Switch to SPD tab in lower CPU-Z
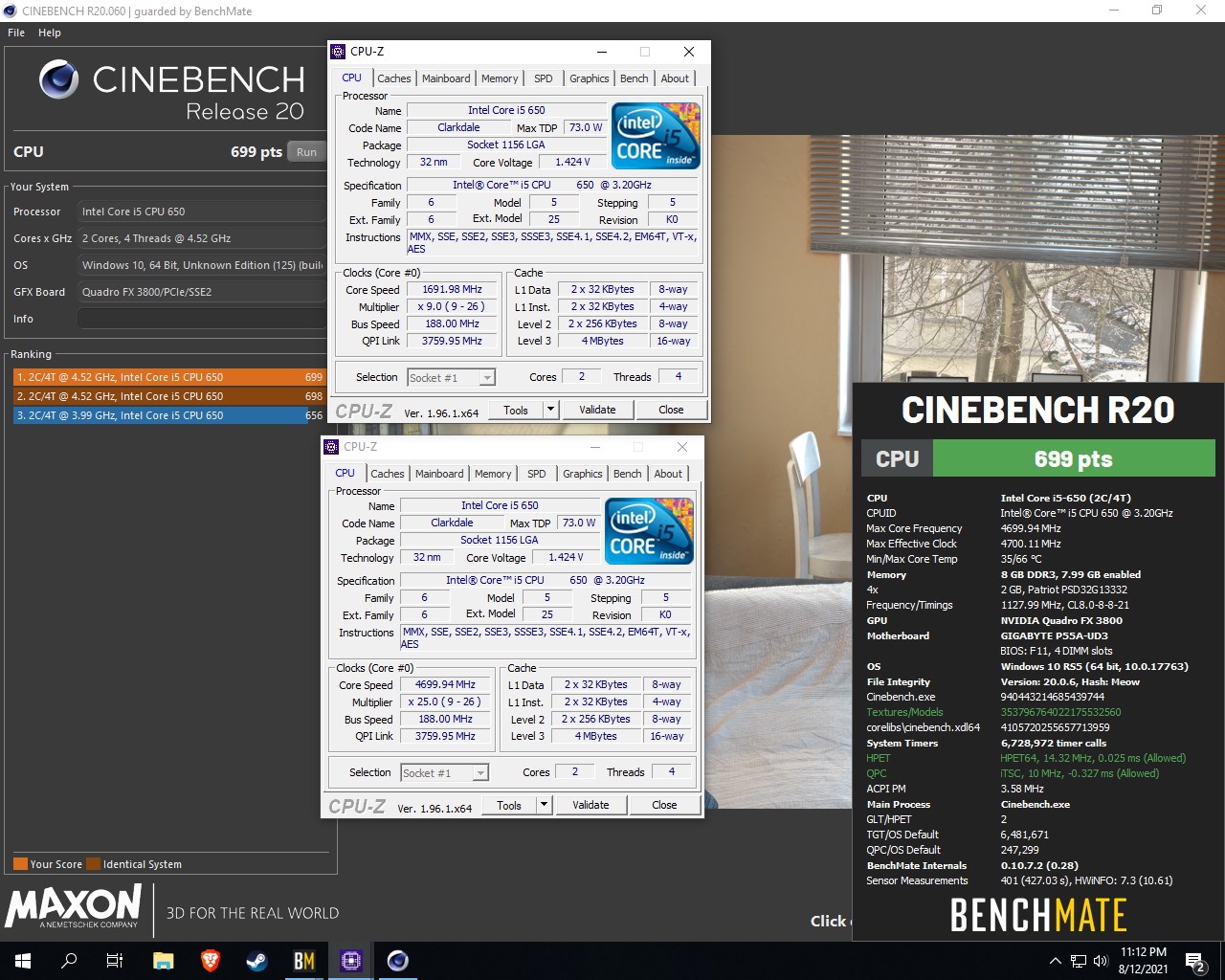The height and width of the screenshot is (980, 1225). point(537,474)
